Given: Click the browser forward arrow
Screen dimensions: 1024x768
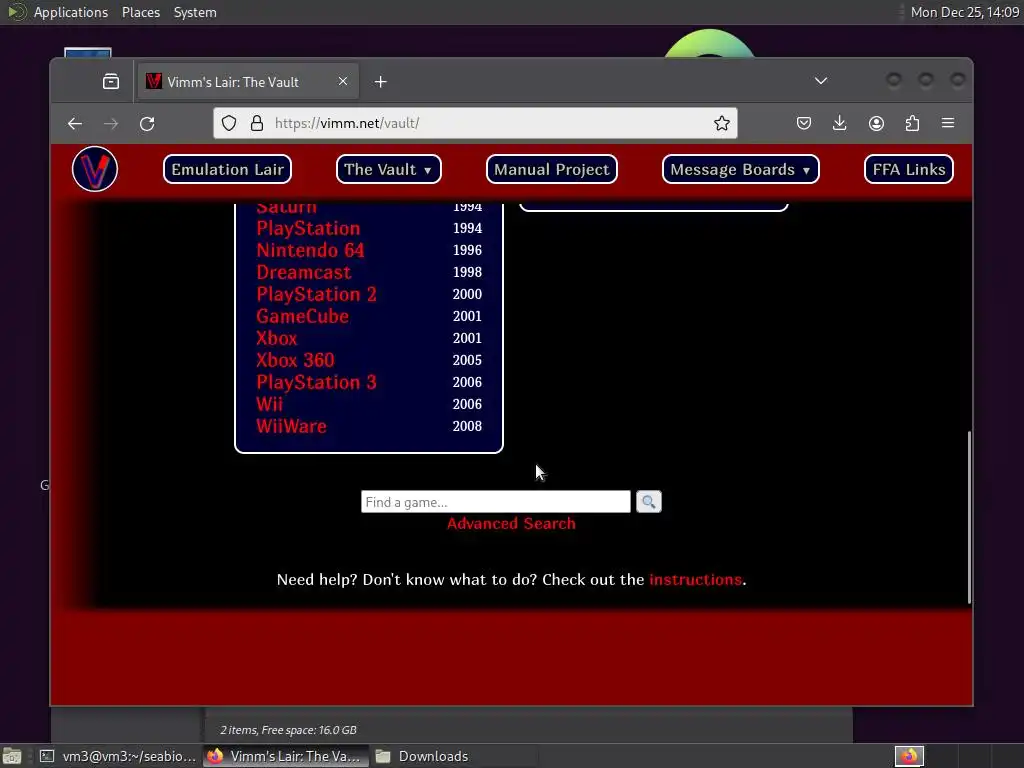Looking at the screenshot, I should pyautogui.click(x=111, y=123).
